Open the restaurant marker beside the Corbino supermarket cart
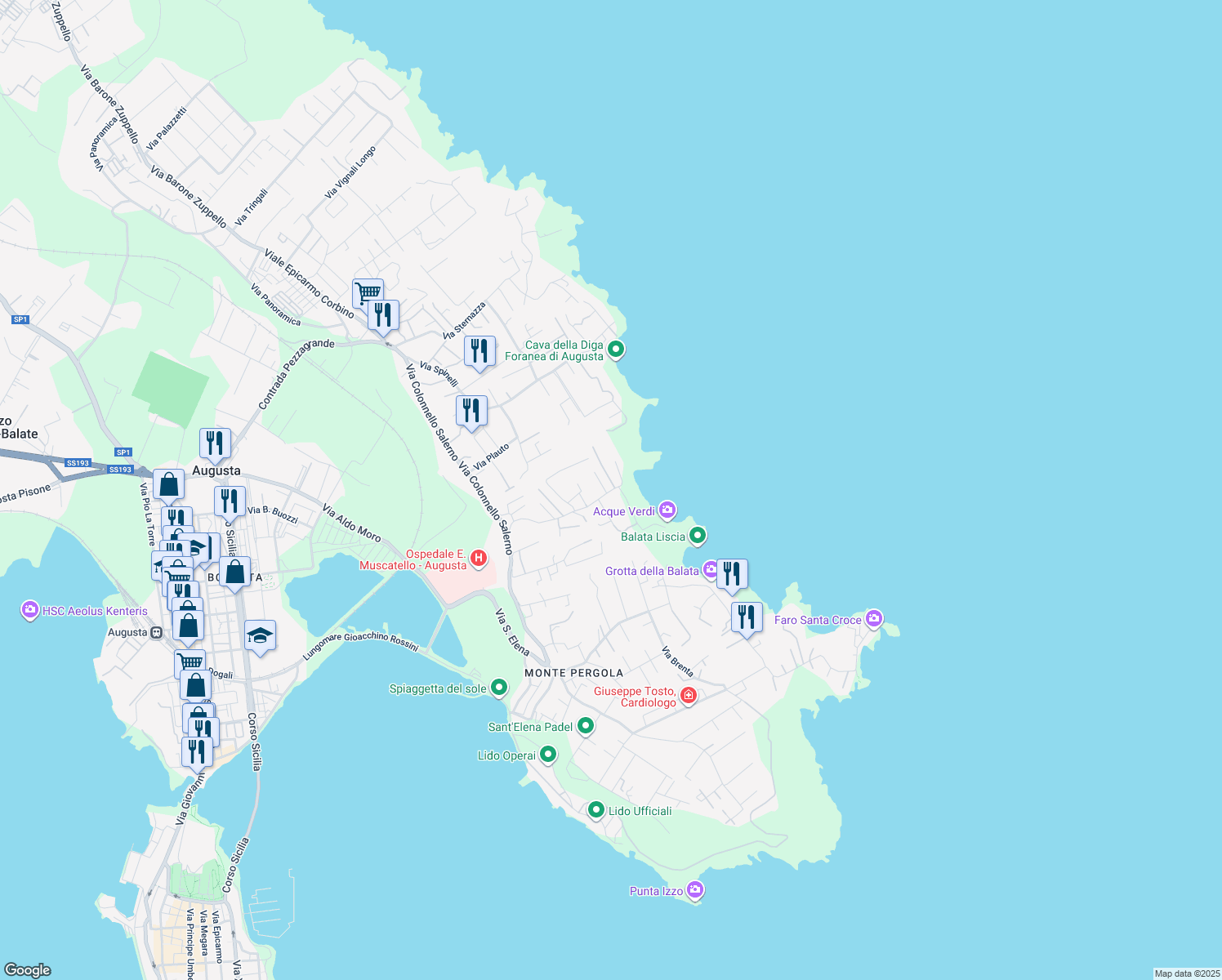 click(383, 315)
